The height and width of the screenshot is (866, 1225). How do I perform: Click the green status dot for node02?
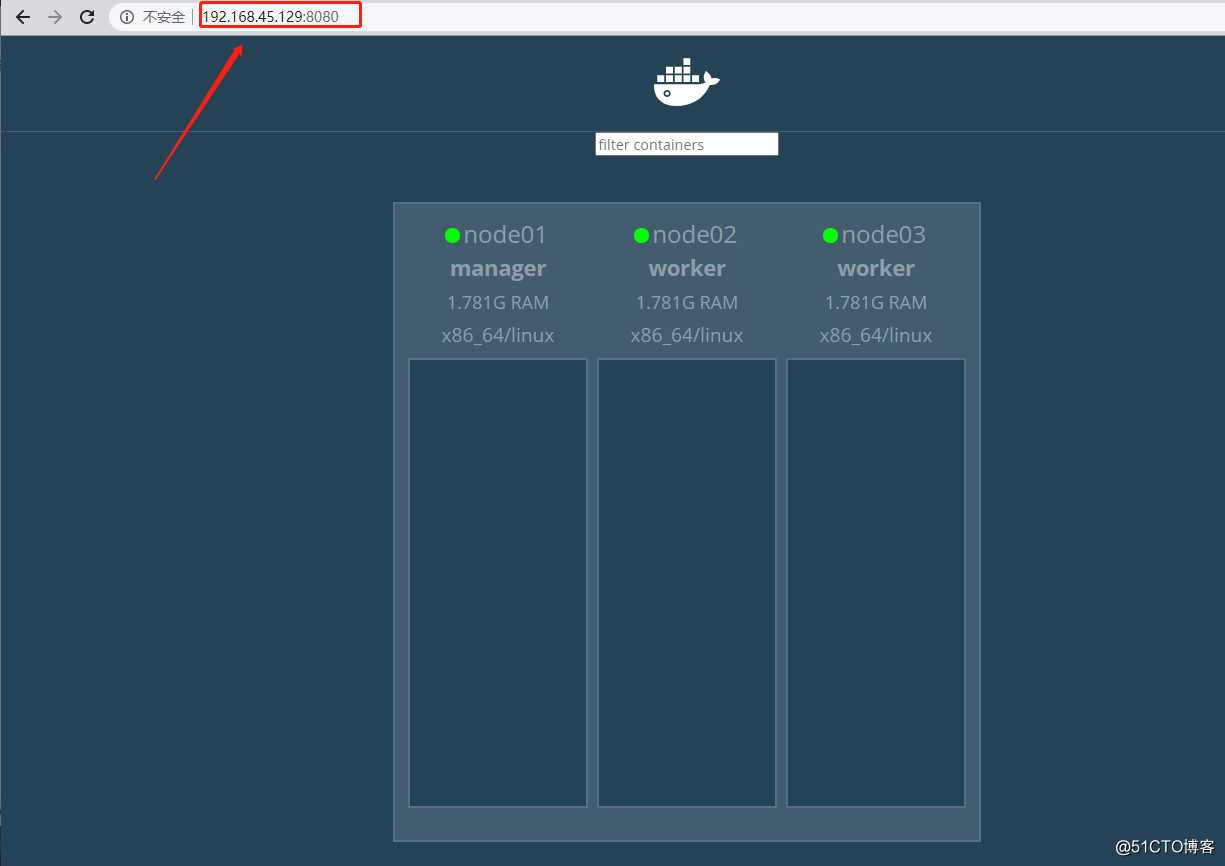pos(641,235)
